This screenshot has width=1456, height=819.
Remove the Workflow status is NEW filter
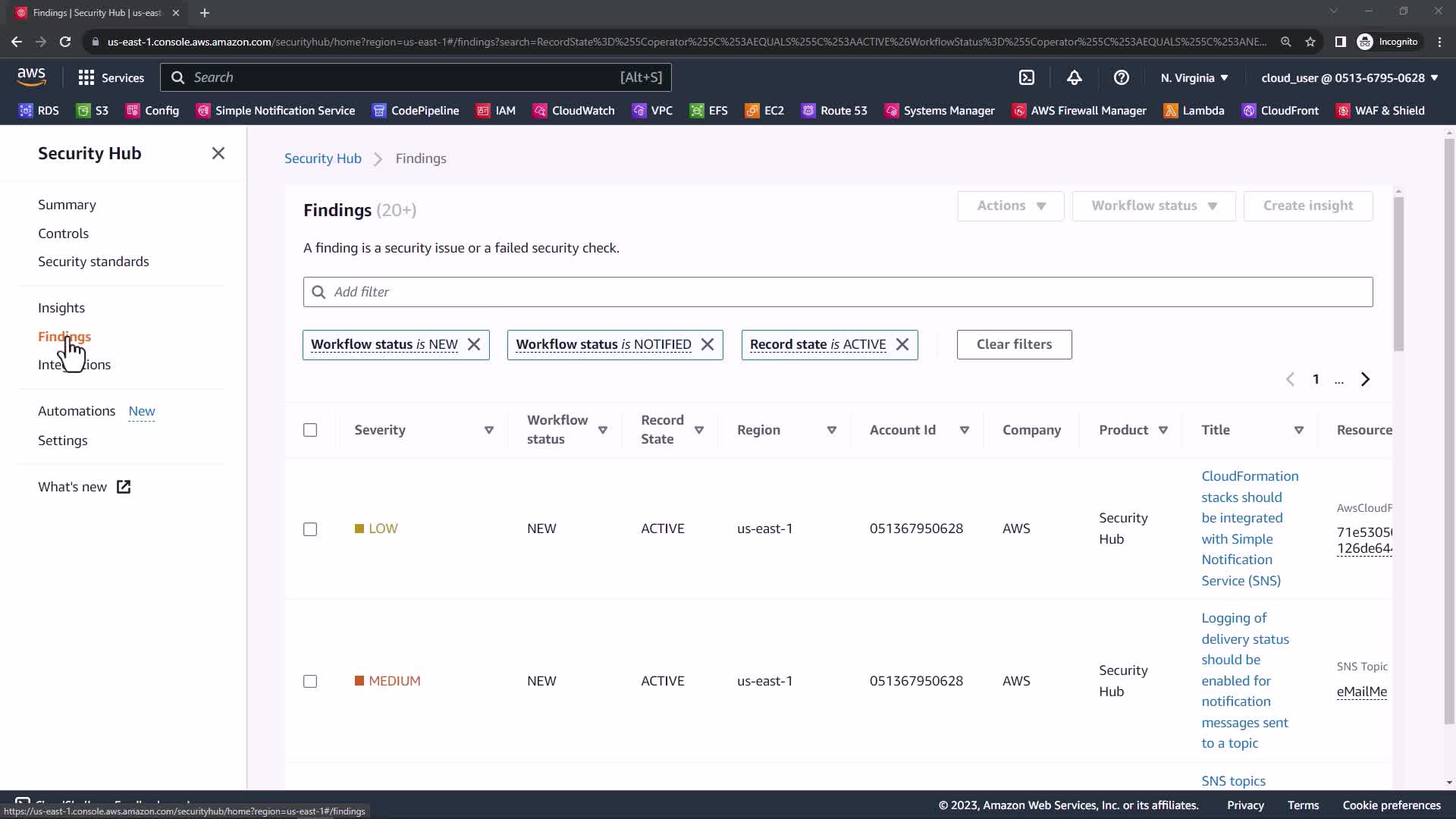(x=474, y=344)
